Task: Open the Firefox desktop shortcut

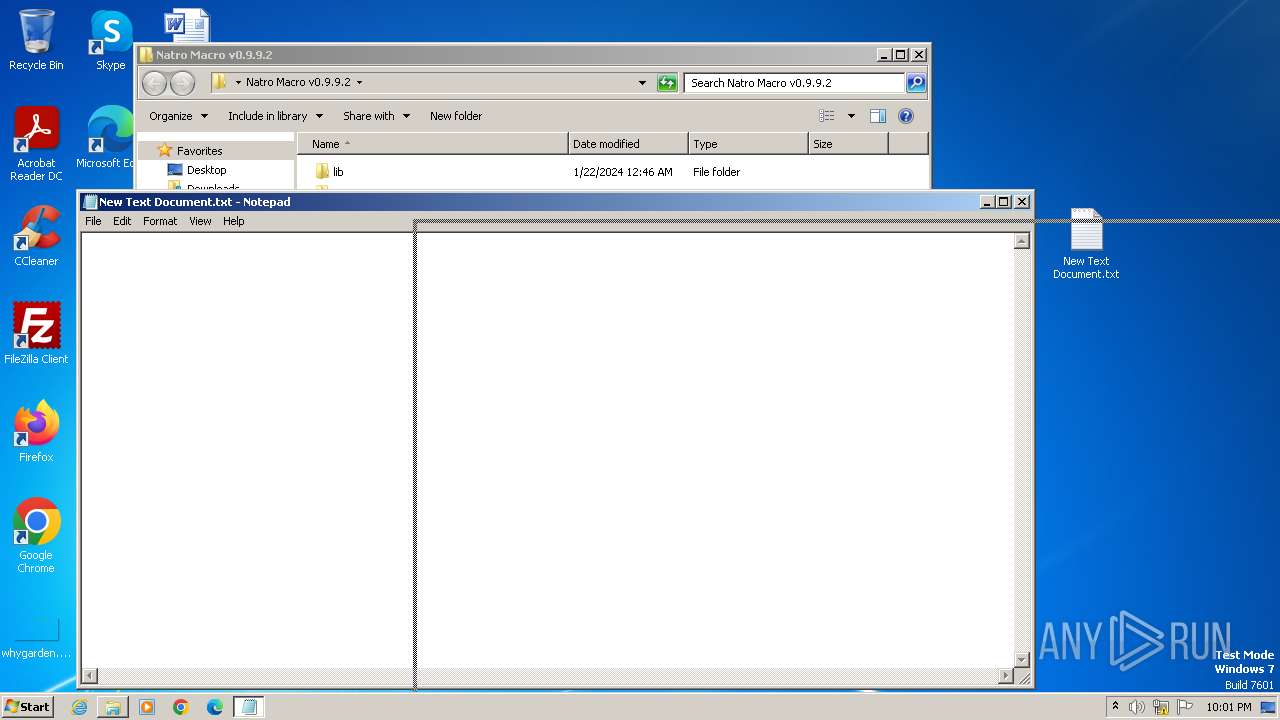Action: [36, 432]
